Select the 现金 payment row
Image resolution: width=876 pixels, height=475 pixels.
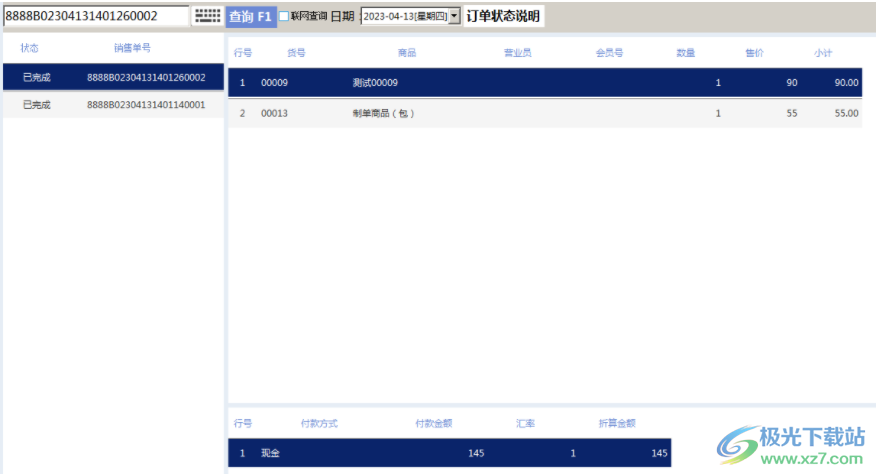click(x=449, y=453)
